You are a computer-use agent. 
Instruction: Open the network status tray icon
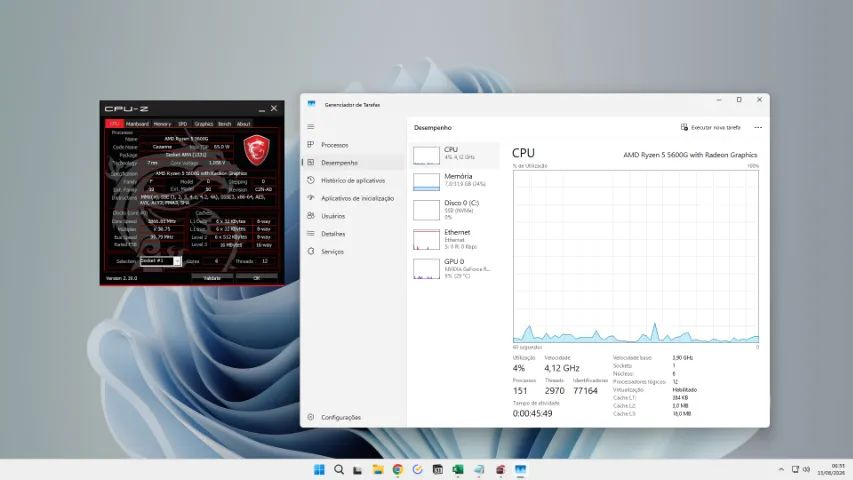click(795, 469)
